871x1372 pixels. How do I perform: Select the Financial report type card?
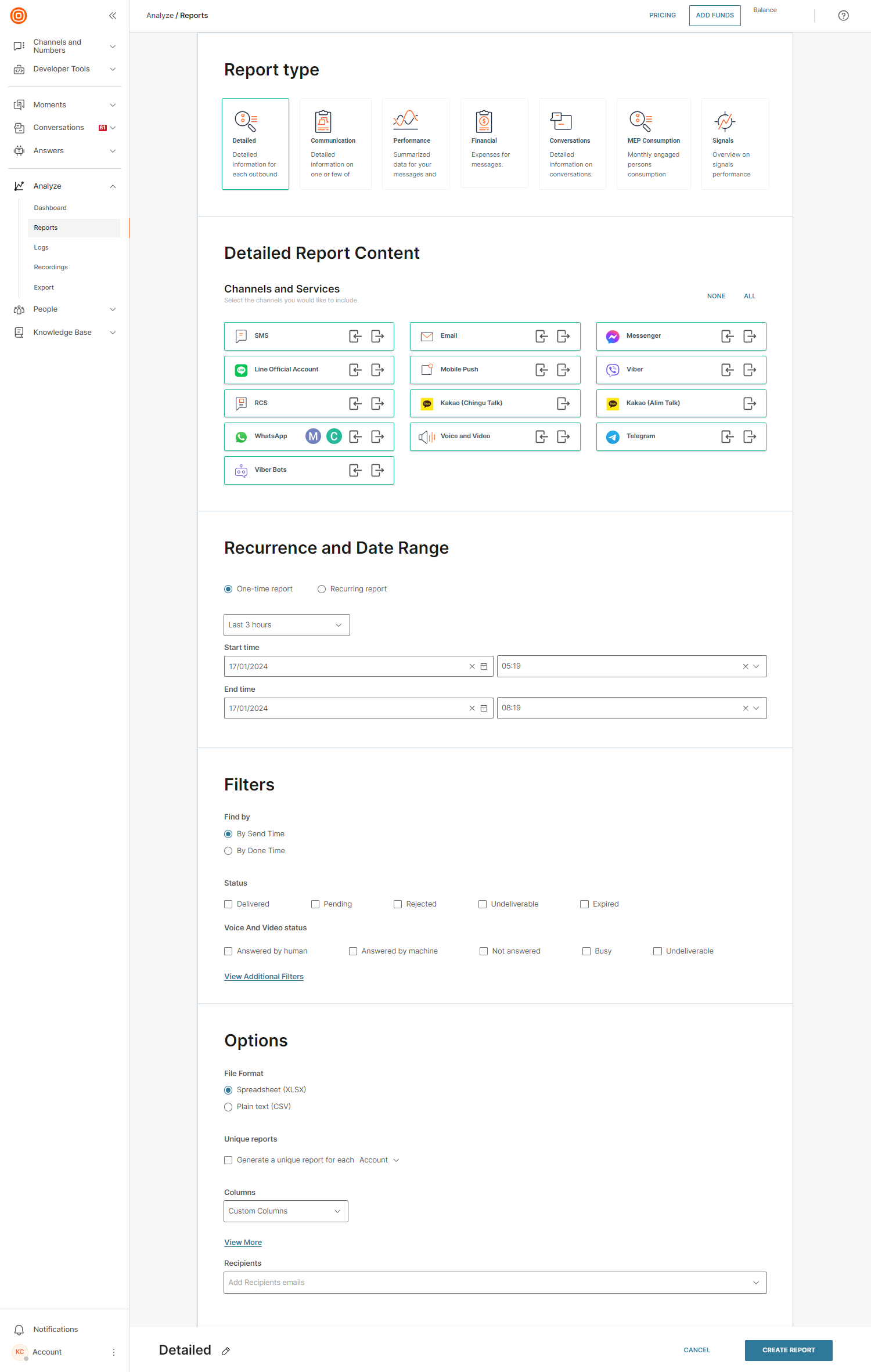point(494,143)
